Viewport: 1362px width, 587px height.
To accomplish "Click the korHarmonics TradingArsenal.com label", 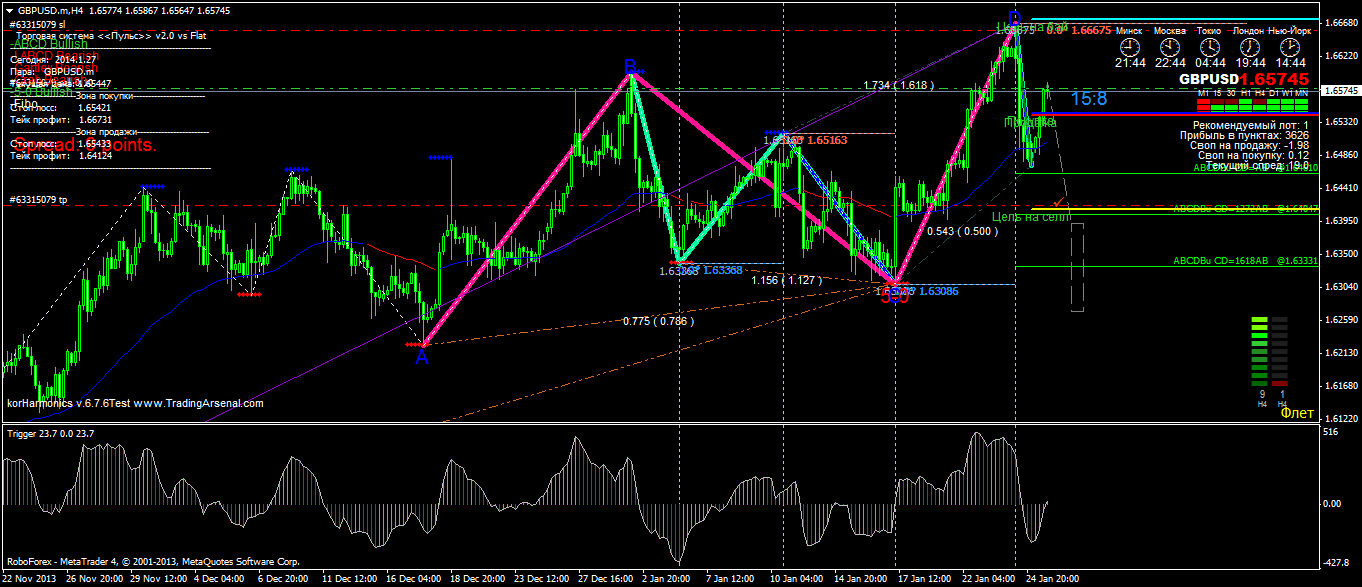I will click(x=135, y=403).
